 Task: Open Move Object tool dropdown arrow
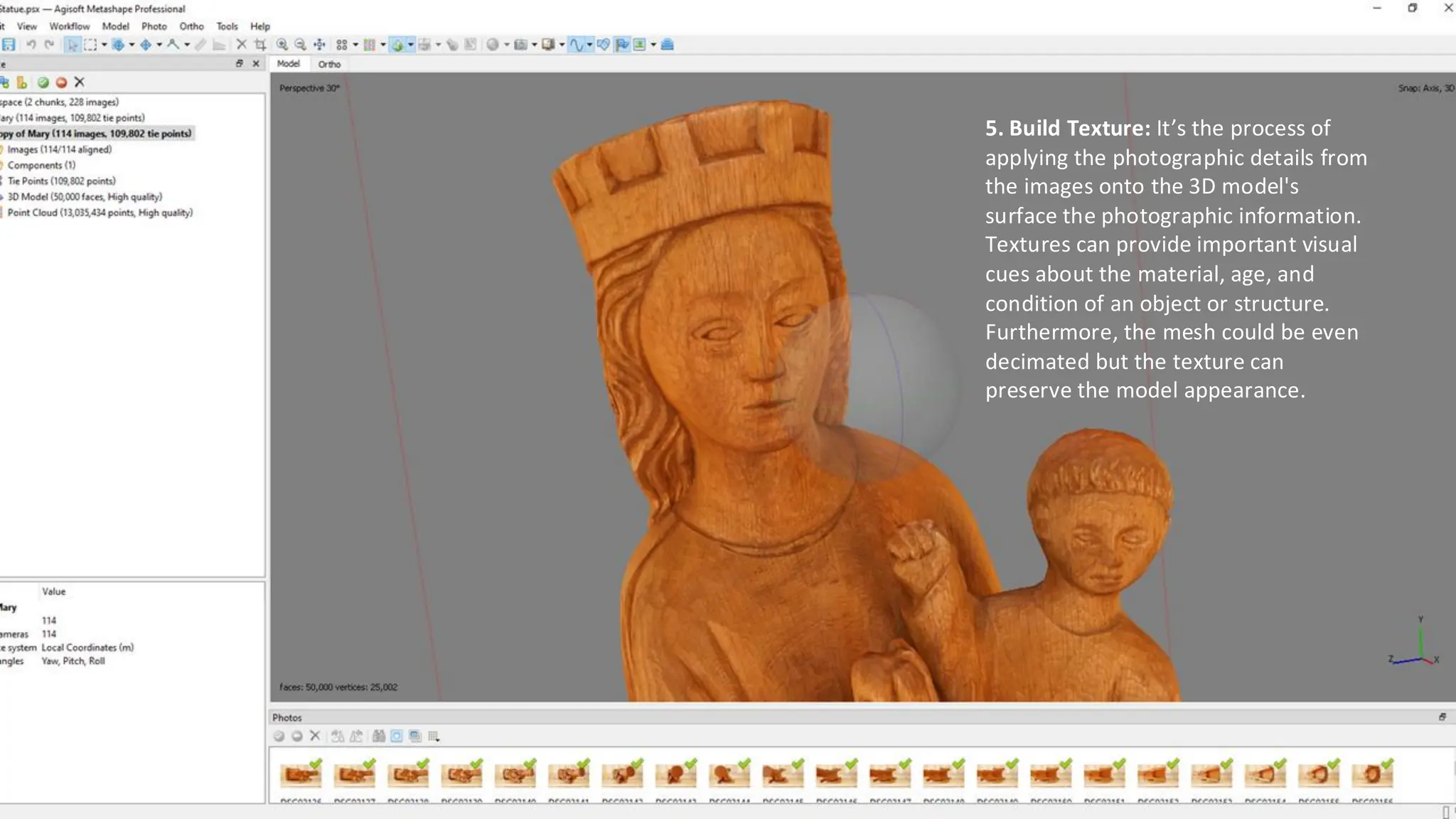click(x=159, y=45)
